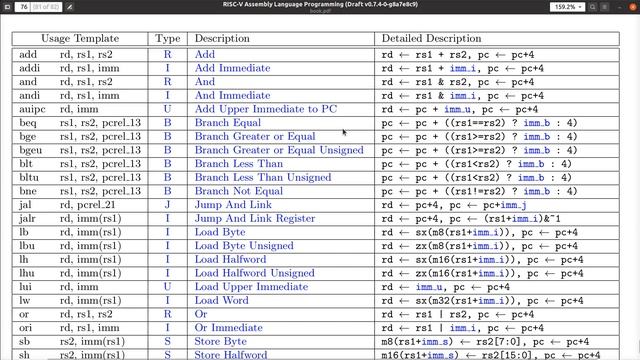Image resolution: width=640 pixels, height=360 pixels.
Task: Open the Add Upper Immediate to PC link
Action: tap(266, 109)
